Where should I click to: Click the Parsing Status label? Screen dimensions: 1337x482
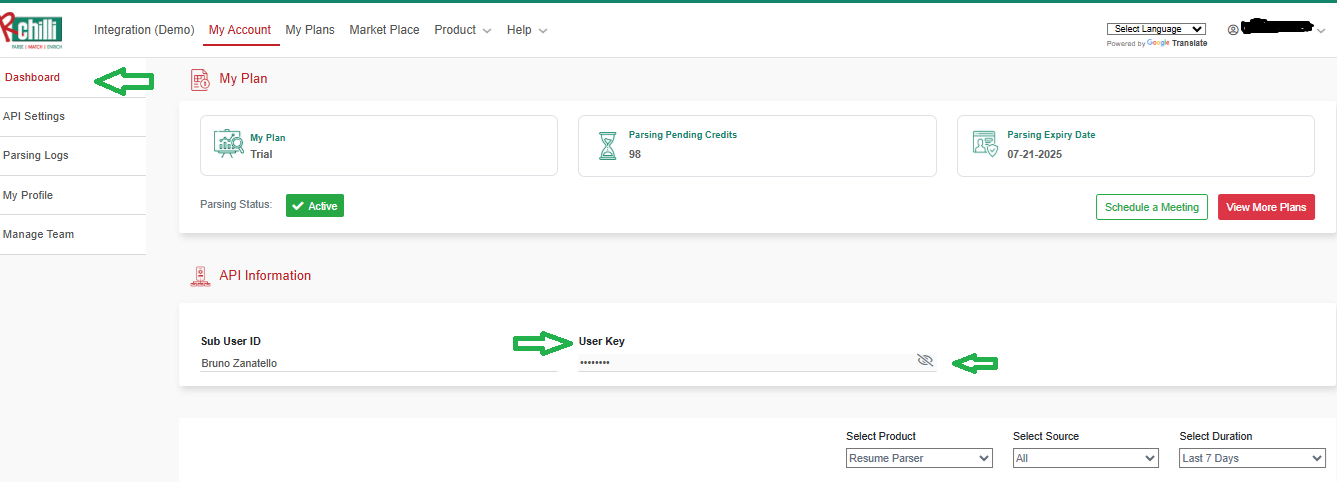pos(236,204)
